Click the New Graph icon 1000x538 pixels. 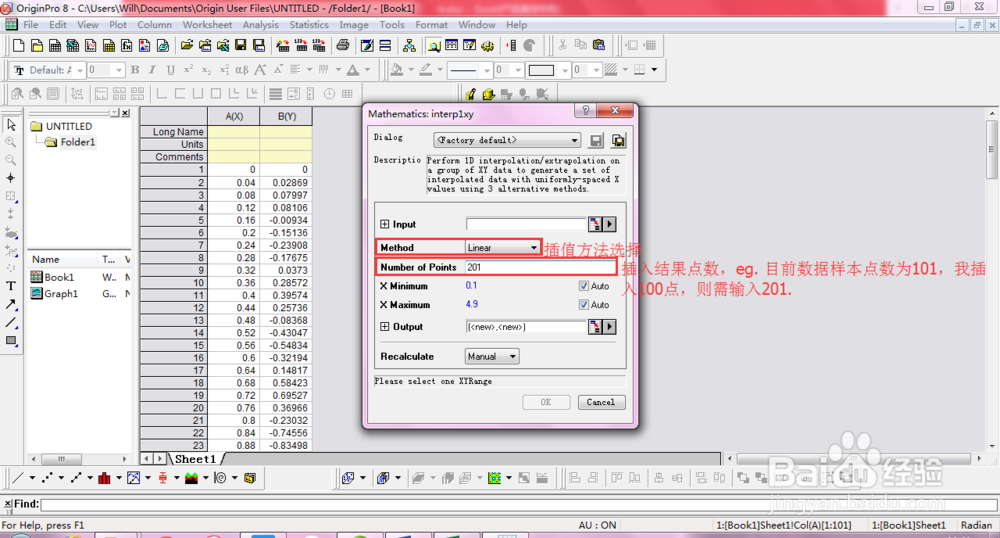91,45
